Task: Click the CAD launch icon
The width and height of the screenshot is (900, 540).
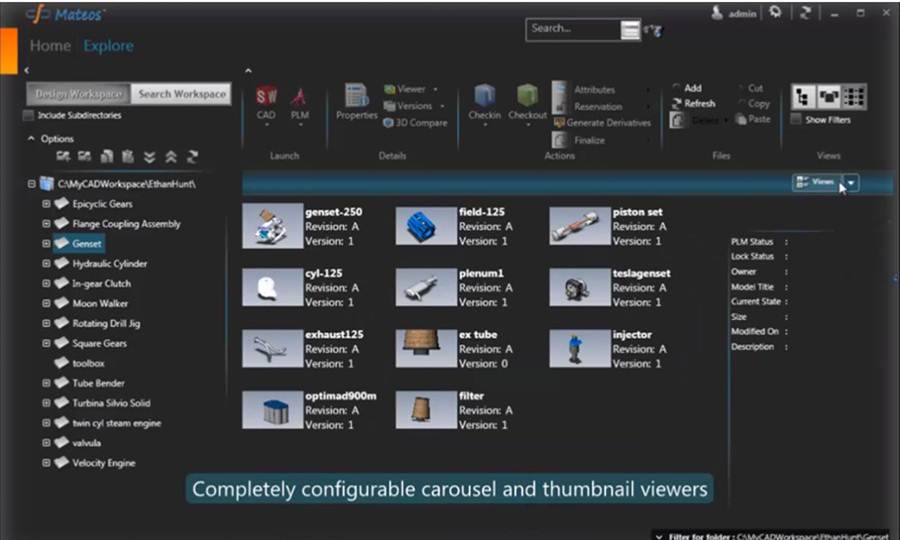Action: pos(266,98)
